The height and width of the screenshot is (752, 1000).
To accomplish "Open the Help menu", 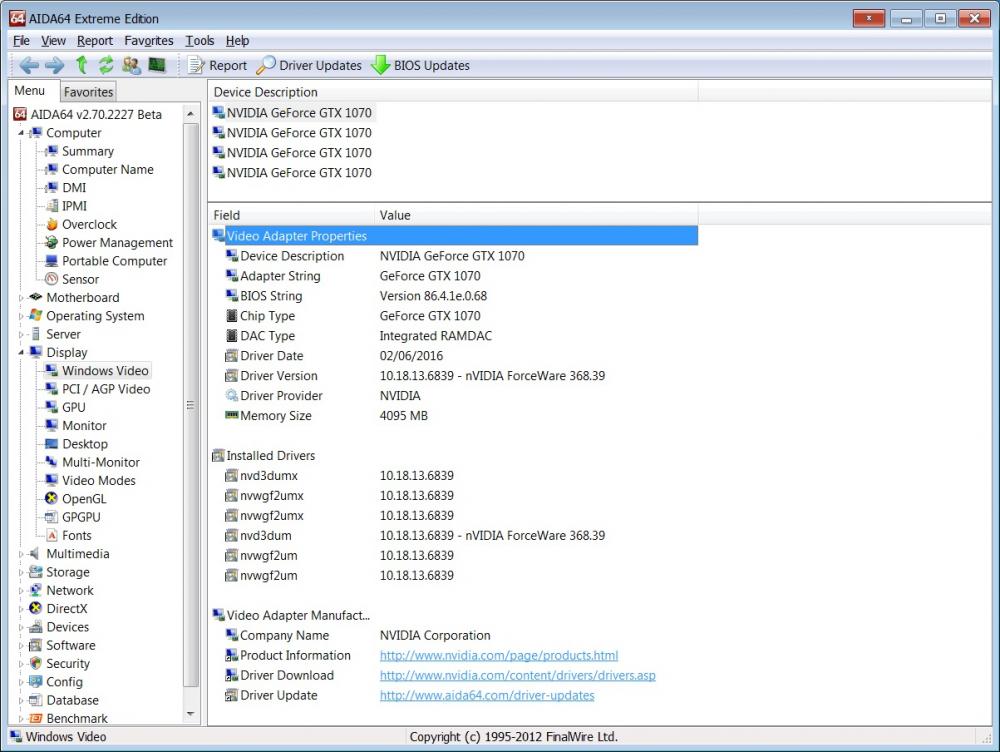I will click(x=237, y=41).
